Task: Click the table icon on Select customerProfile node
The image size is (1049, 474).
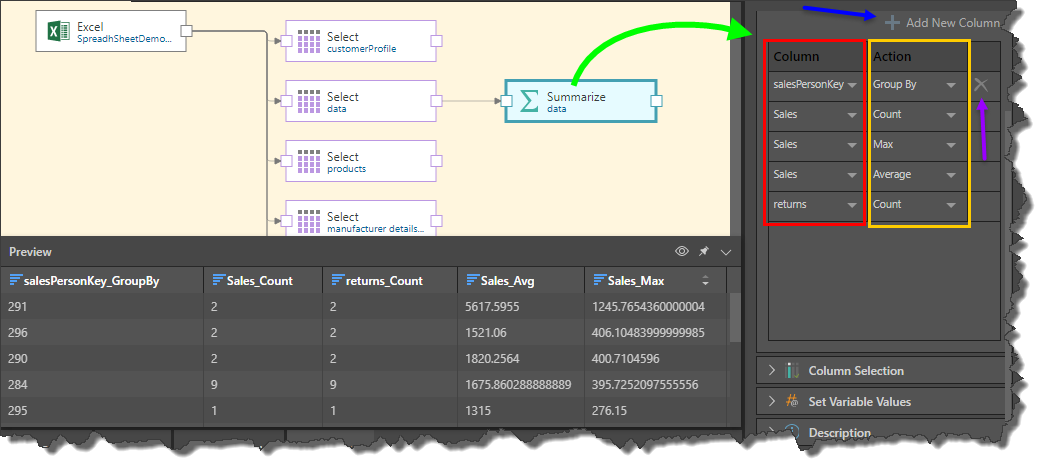Action: tap(309, 42)
